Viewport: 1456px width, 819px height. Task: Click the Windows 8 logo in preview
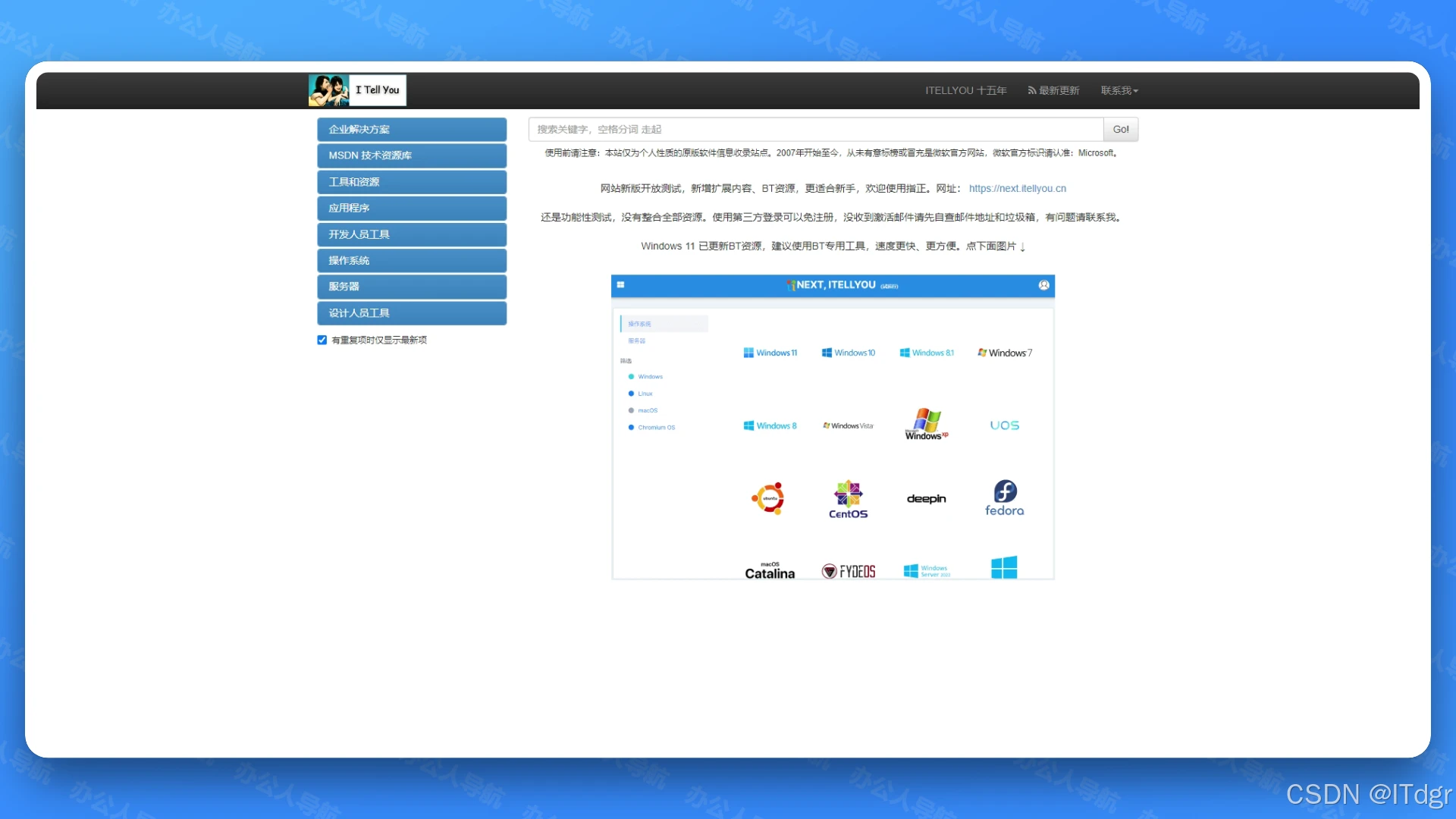[x=770, y=426]
